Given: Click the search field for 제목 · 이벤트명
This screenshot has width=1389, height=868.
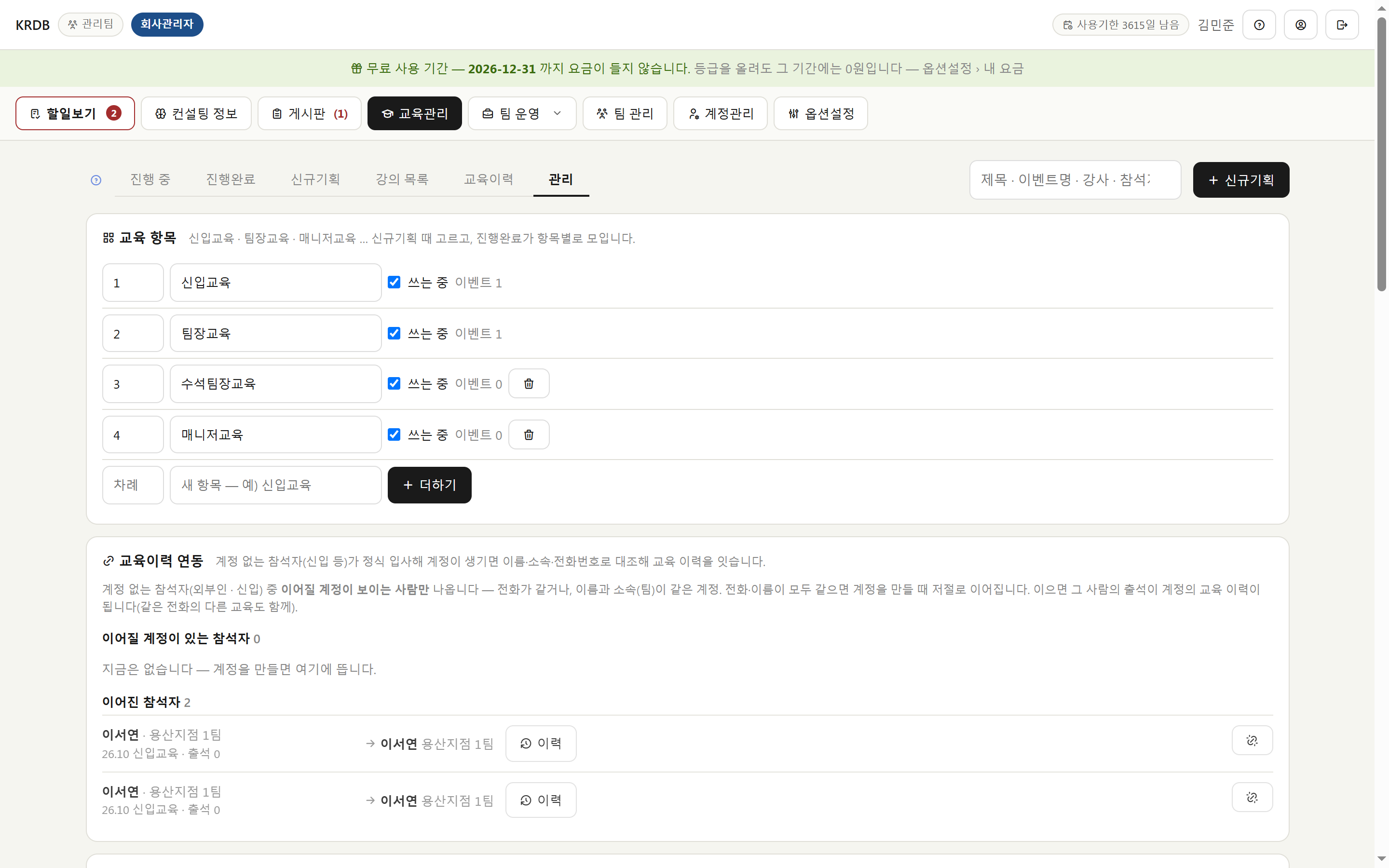Looking at the screenshot, I should click(x=1075, y=180).
